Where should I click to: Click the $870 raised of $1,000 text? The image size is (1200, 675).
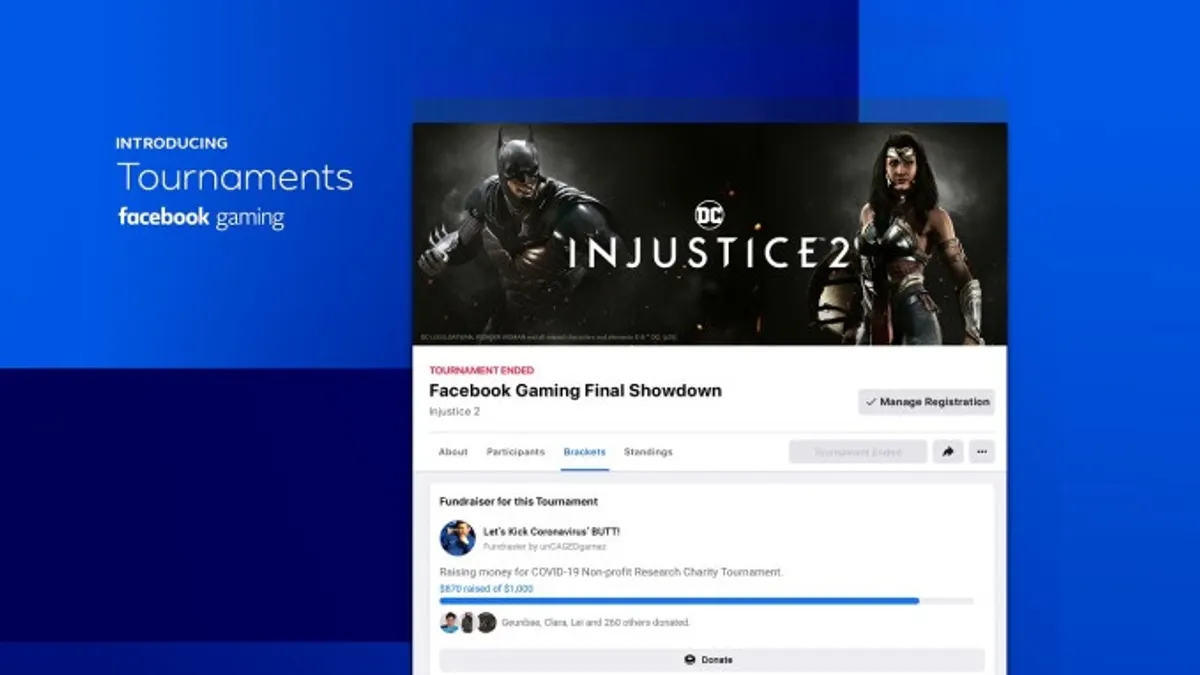[x=486, y=589]
